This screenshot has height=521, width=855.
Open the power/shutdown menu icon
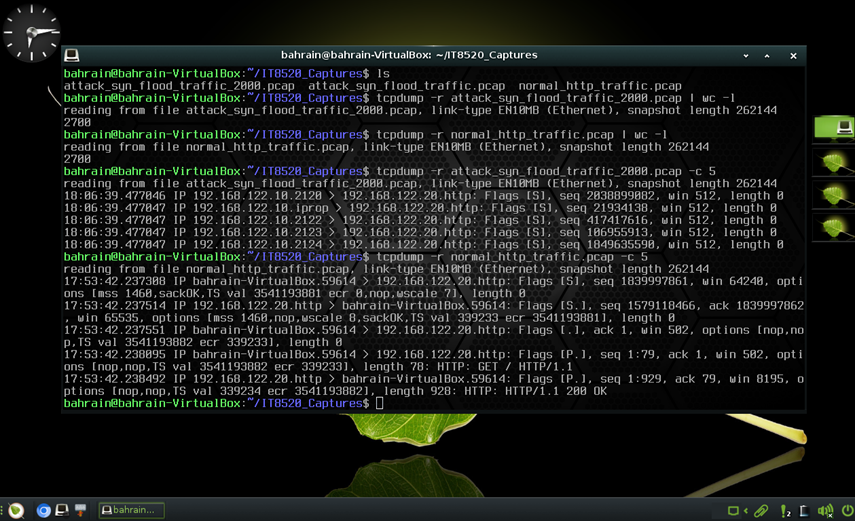click(x=847, y=511)
